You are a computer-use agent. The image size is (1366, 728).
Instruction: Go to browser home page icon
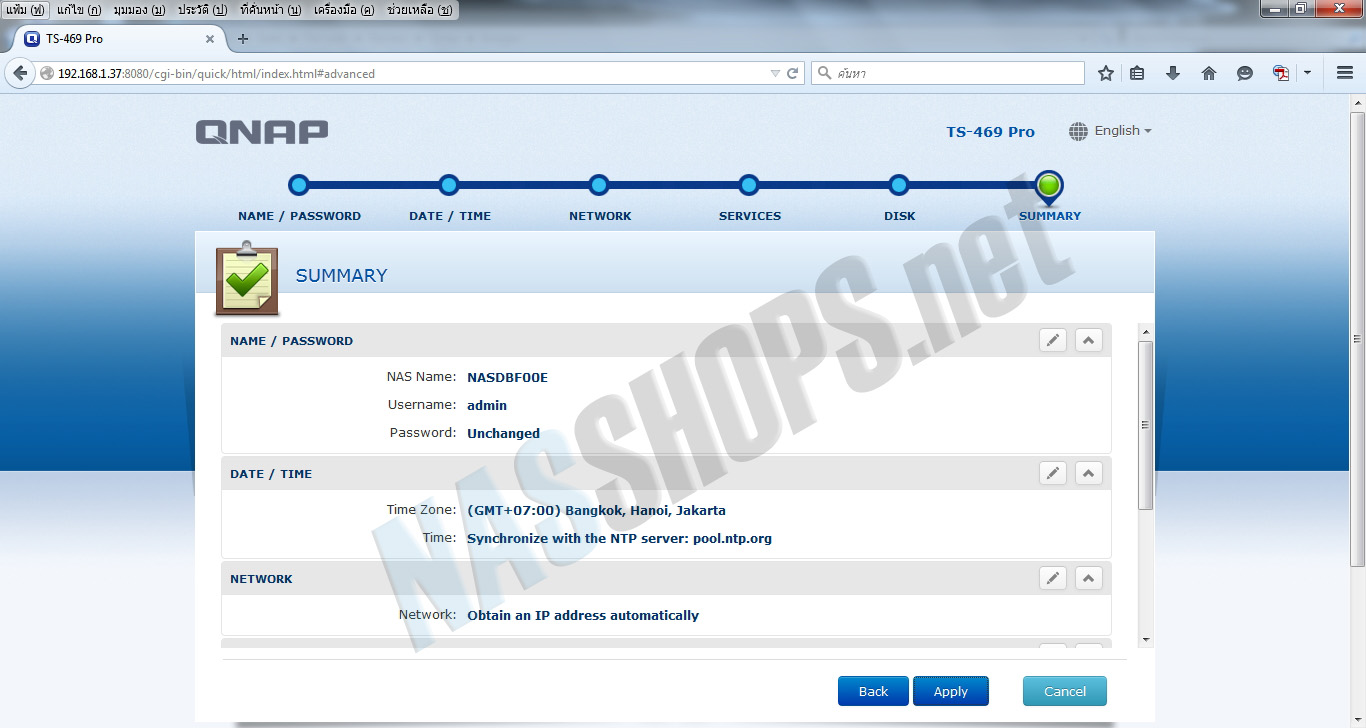tap(1209, 73)
